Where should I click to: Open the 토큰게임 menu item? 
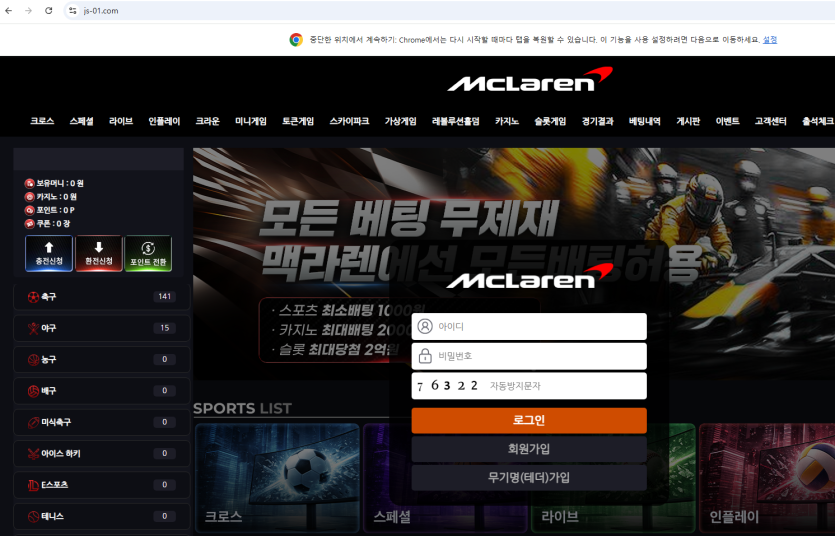point(298,121)
